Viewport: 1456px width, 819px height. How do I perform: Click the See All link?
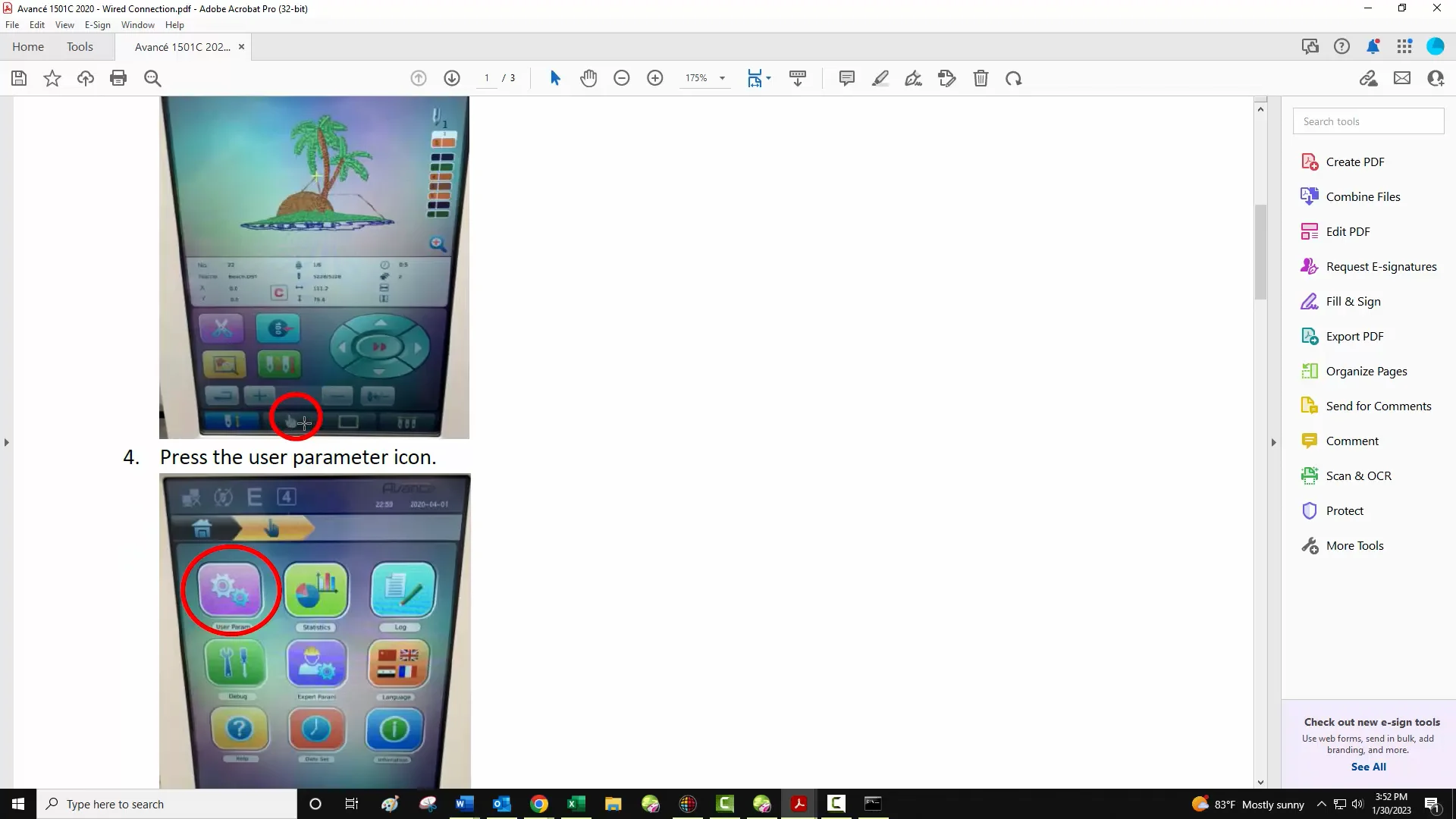click(1368, 767)
